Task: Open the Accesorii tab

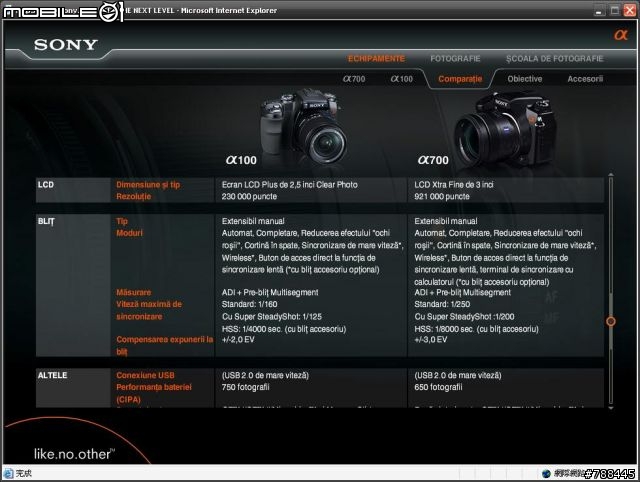Action: point(585,79)
